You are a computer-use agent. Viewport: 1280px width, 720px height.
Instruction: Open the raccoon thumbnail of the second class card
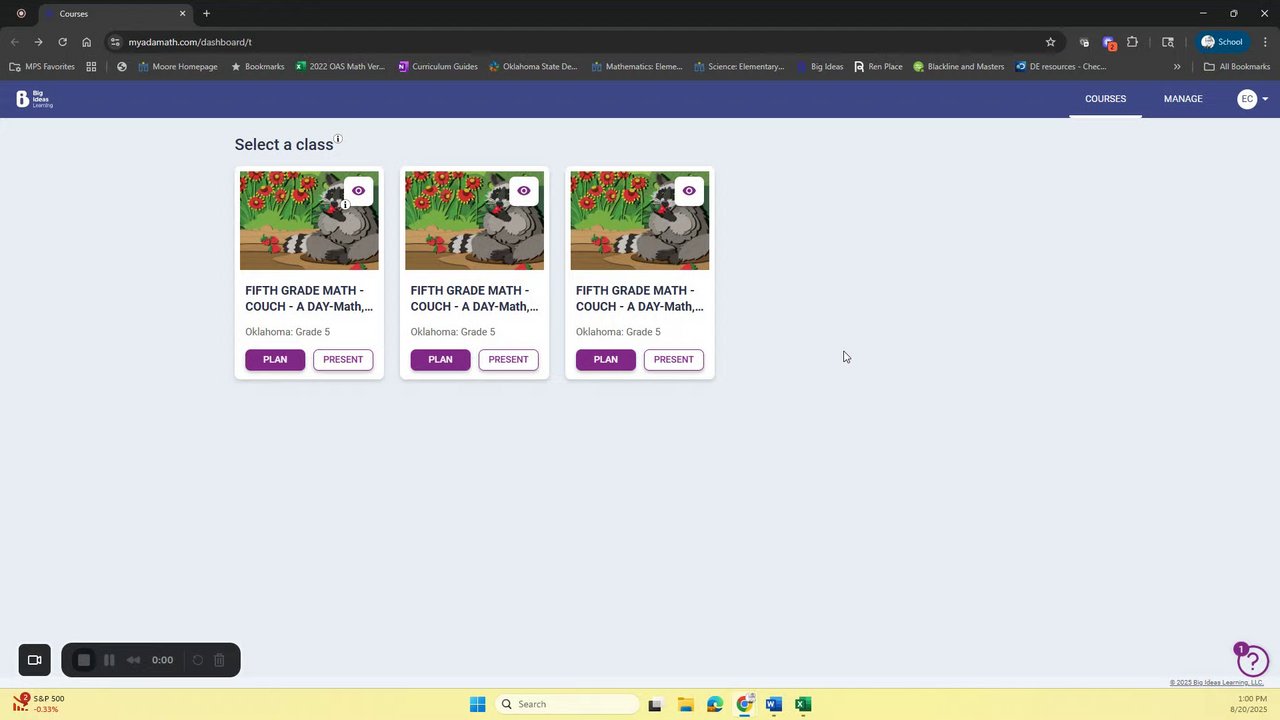474,221
